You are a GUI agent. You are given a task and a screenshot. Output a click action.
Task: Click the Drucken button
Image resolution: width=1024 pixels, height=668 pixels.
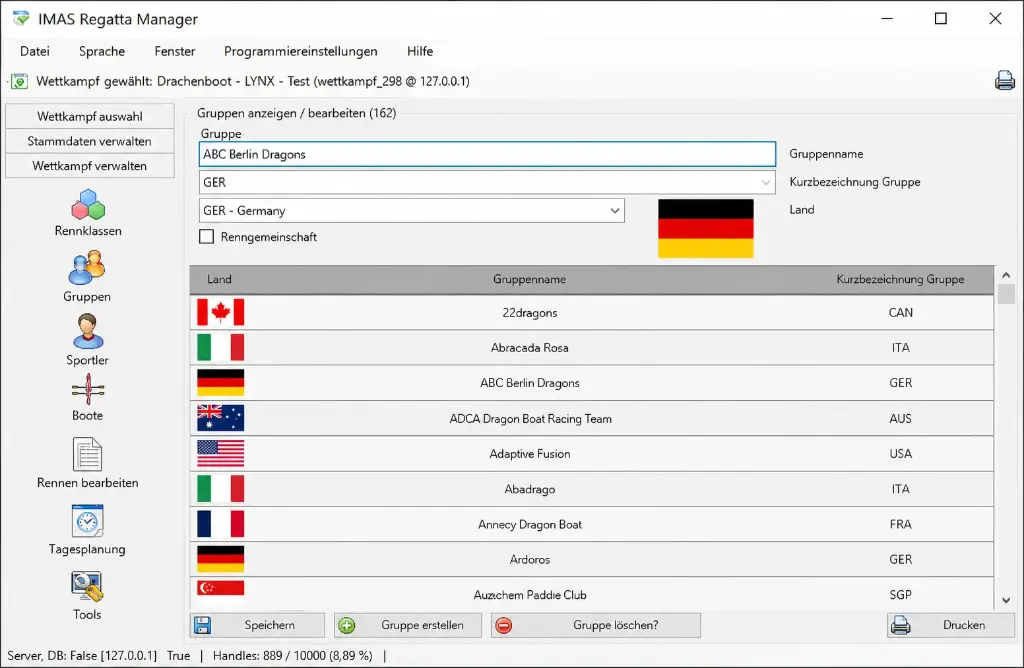951,625
